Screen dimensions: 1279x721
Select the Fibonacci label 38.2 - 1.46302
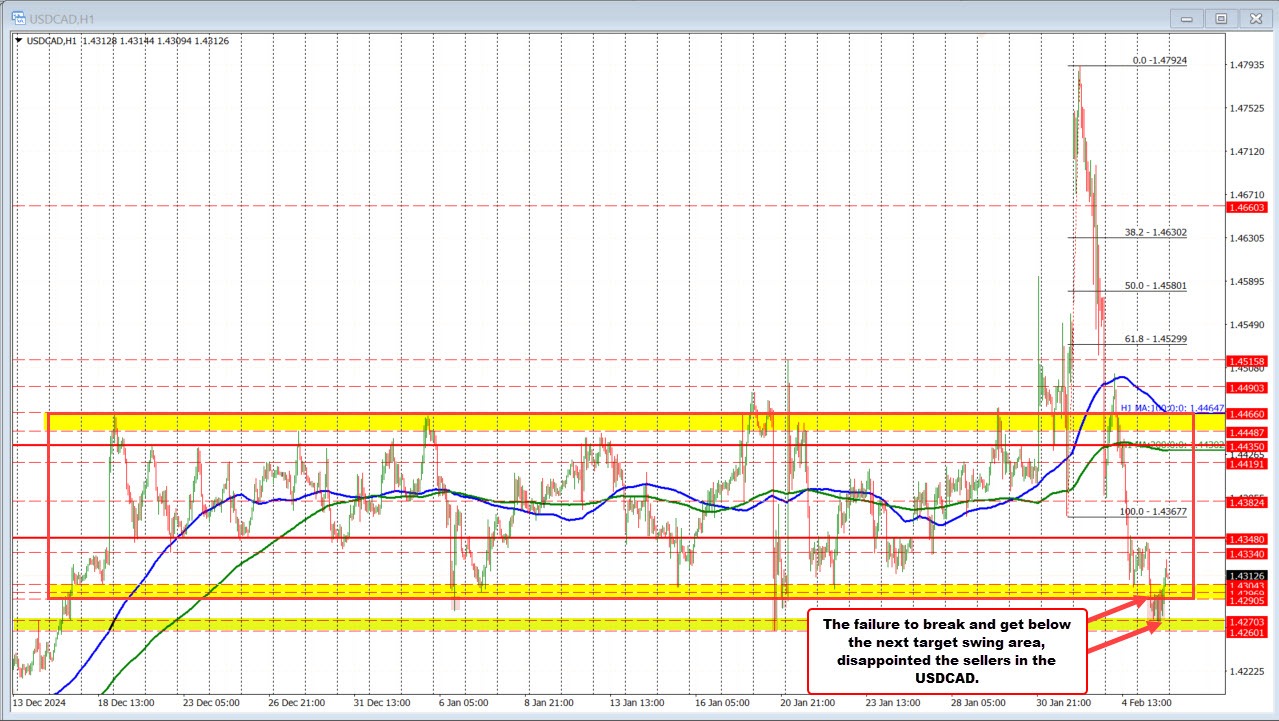click(1155, 232)
